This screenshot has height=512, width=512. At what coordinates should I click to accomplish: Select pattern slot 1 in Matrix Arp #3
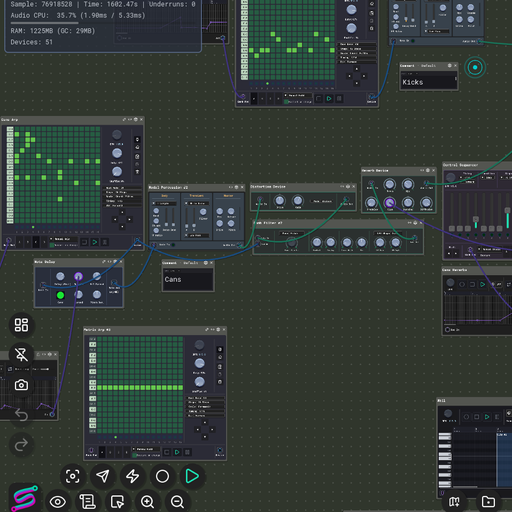(102, 452)
